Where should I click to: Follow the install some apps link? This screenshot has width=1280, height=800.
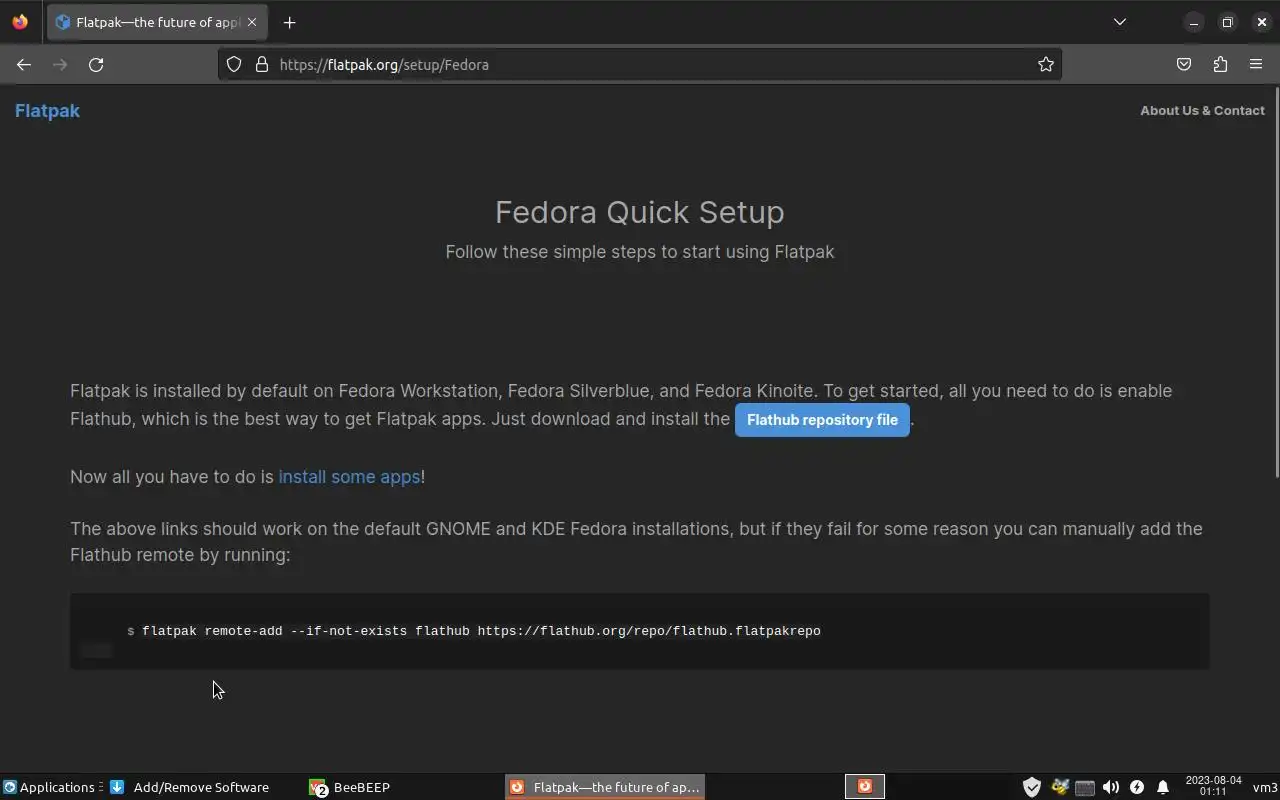point(349,477)
